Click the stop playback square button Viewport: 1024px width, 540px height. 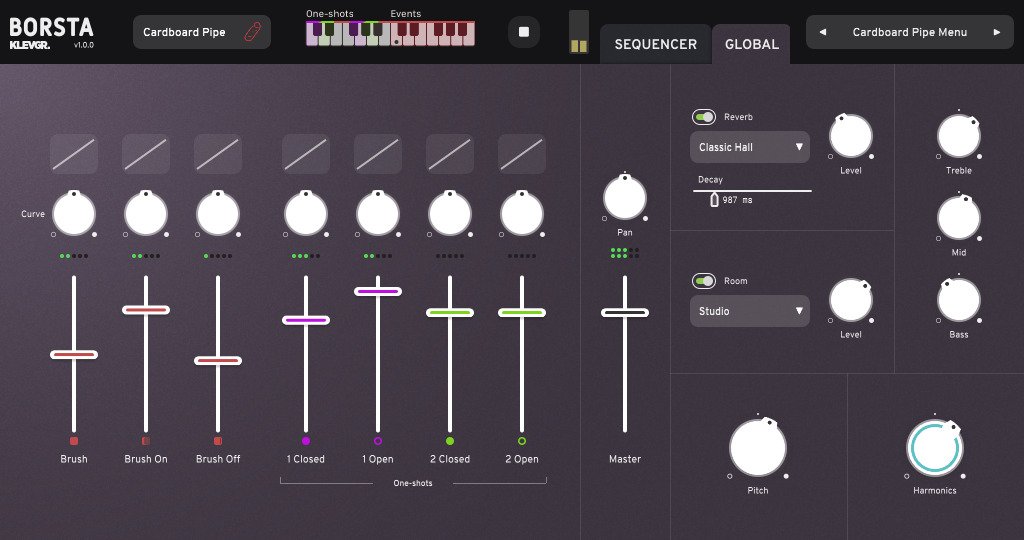coord(524,32)
